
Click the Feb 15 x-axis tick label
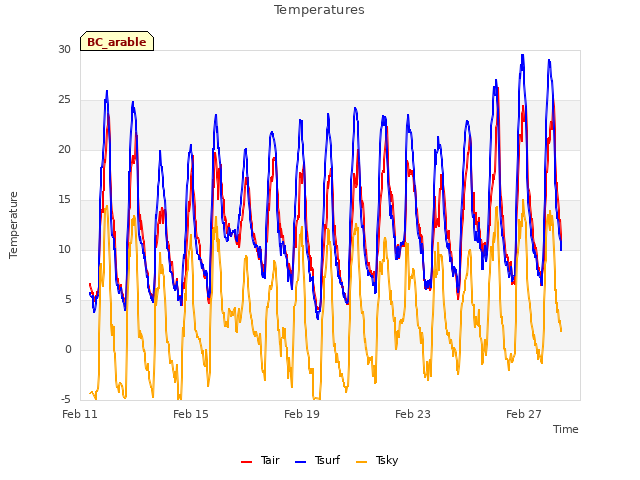191,414
